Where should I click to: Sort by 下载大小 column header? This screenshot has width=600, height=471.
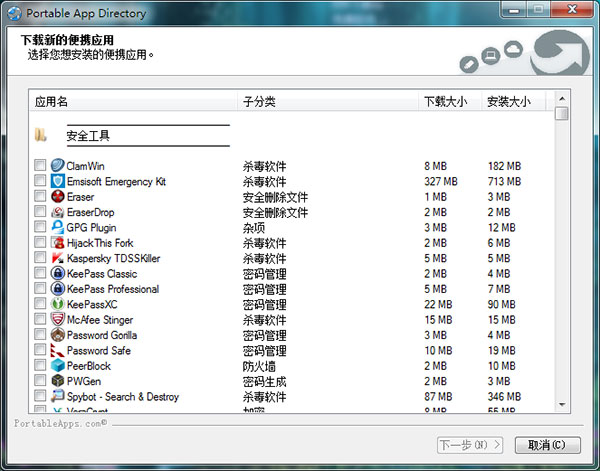(x=449, y=102)
